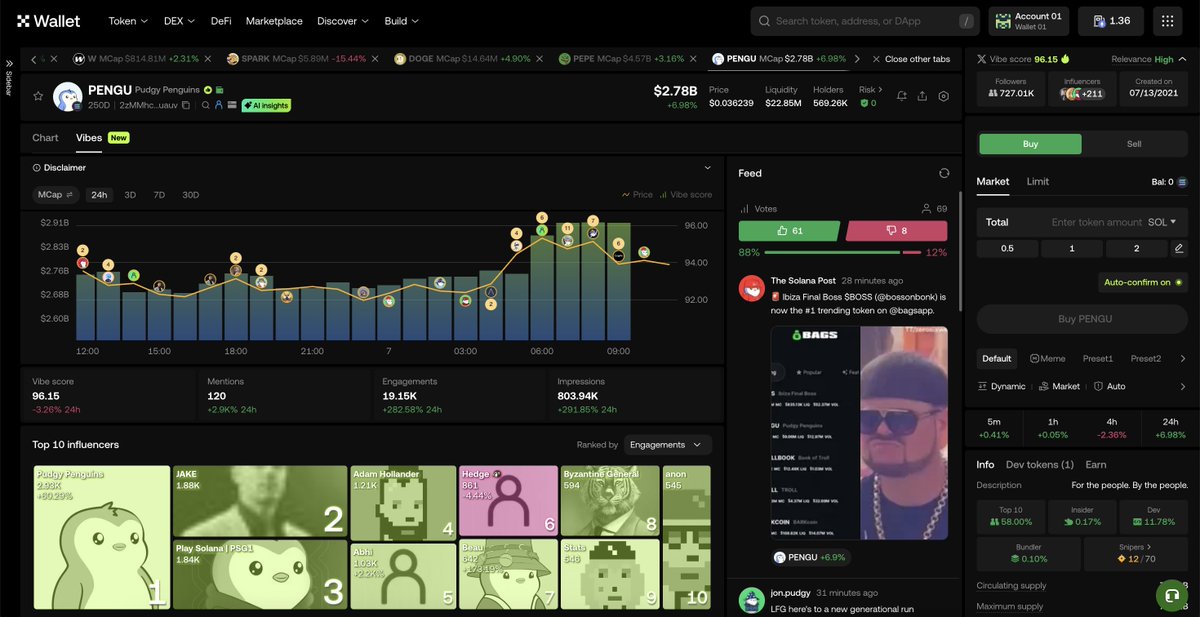Open the DeFi menu item
1200x617 pixels.
pyautogui.click(x=221, y=21)
